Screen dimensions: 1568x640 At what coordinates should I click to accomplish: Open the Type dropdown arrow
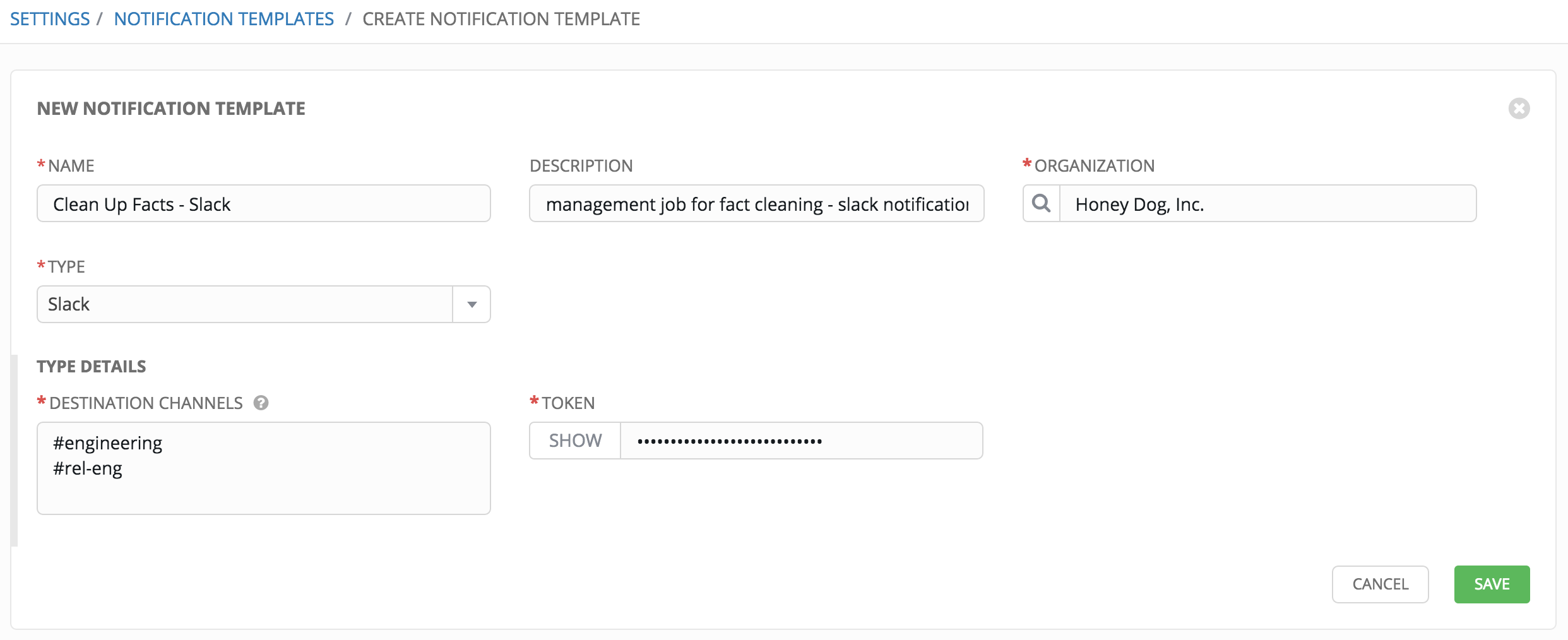click(472, 304)
